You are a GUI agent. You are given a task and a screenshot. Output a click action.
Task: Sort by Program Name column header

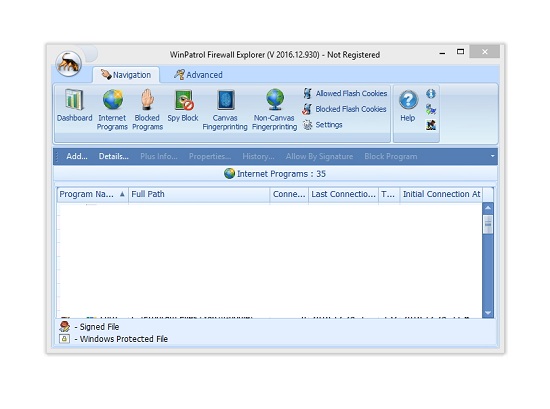point(93,194)
